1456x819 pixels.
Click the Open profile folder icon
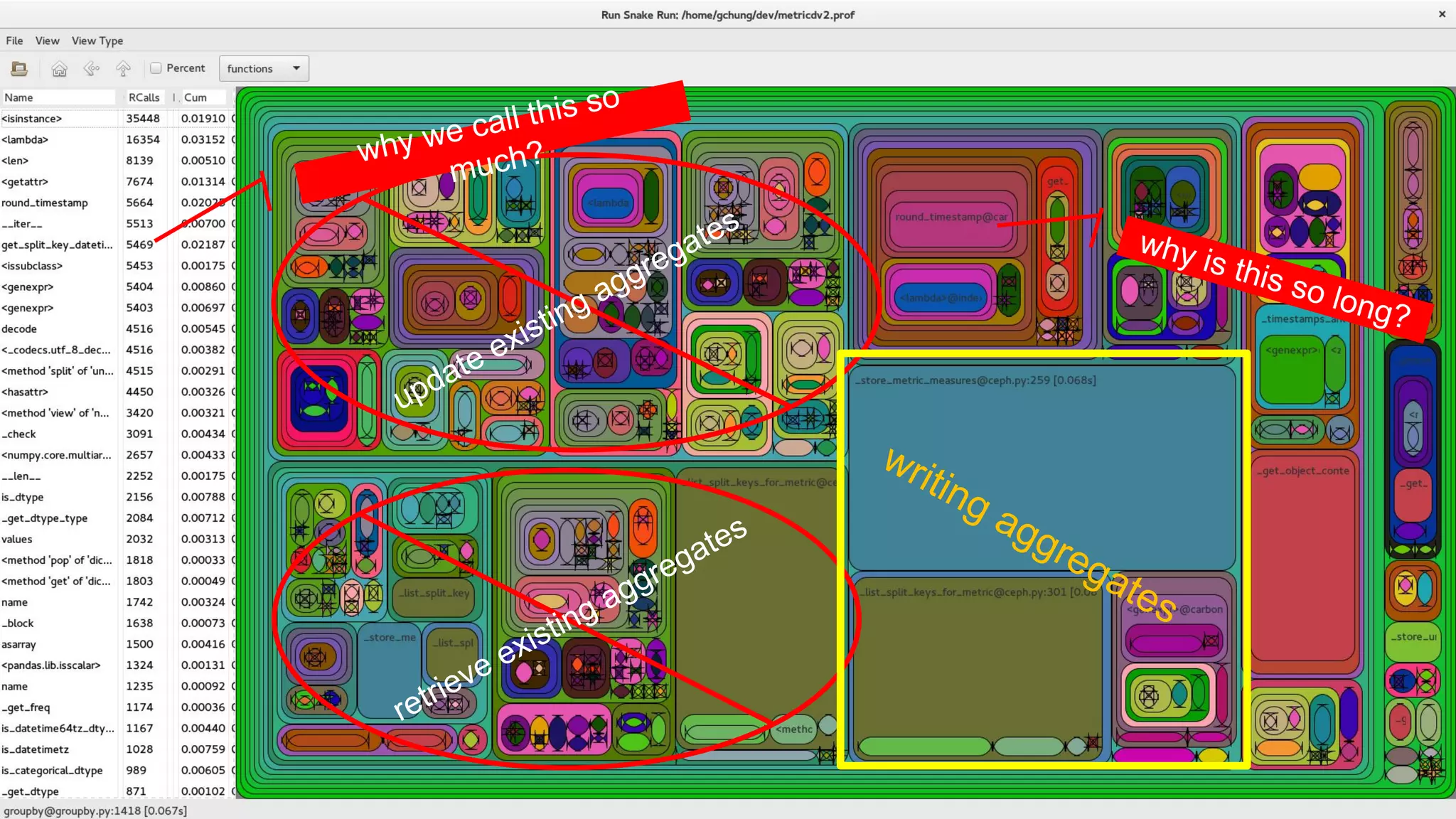pyautogui.click(x=19, y=68)
